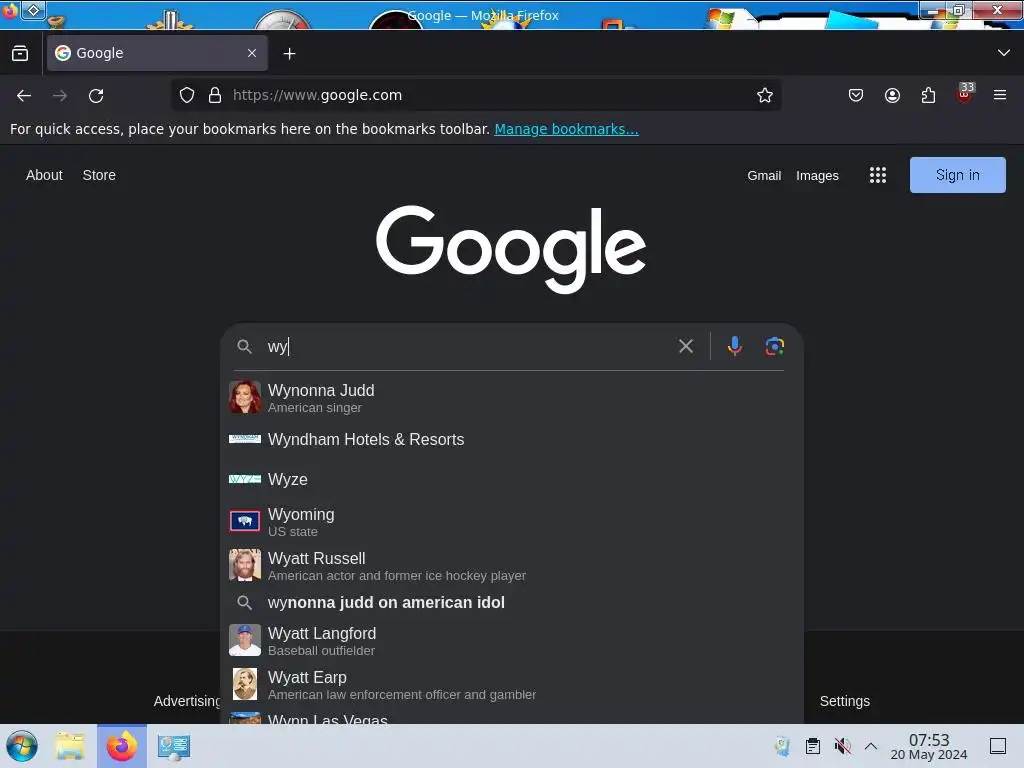
Task: Clear the search text with X
Action: pos(686,346)
